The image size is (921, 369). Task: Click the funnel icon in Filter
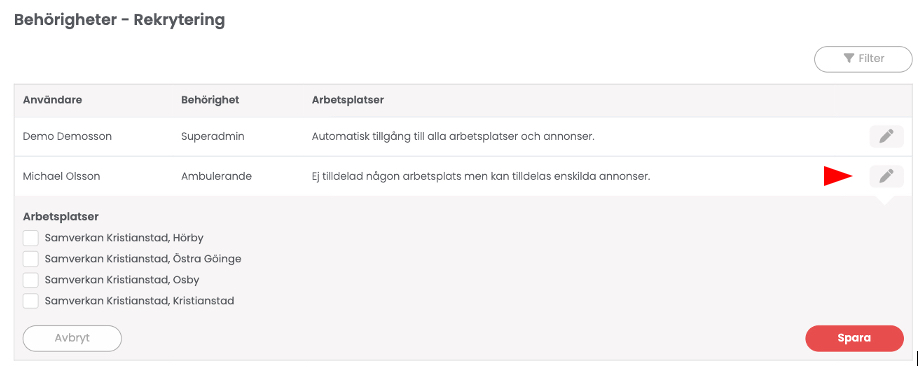[848, 58]
